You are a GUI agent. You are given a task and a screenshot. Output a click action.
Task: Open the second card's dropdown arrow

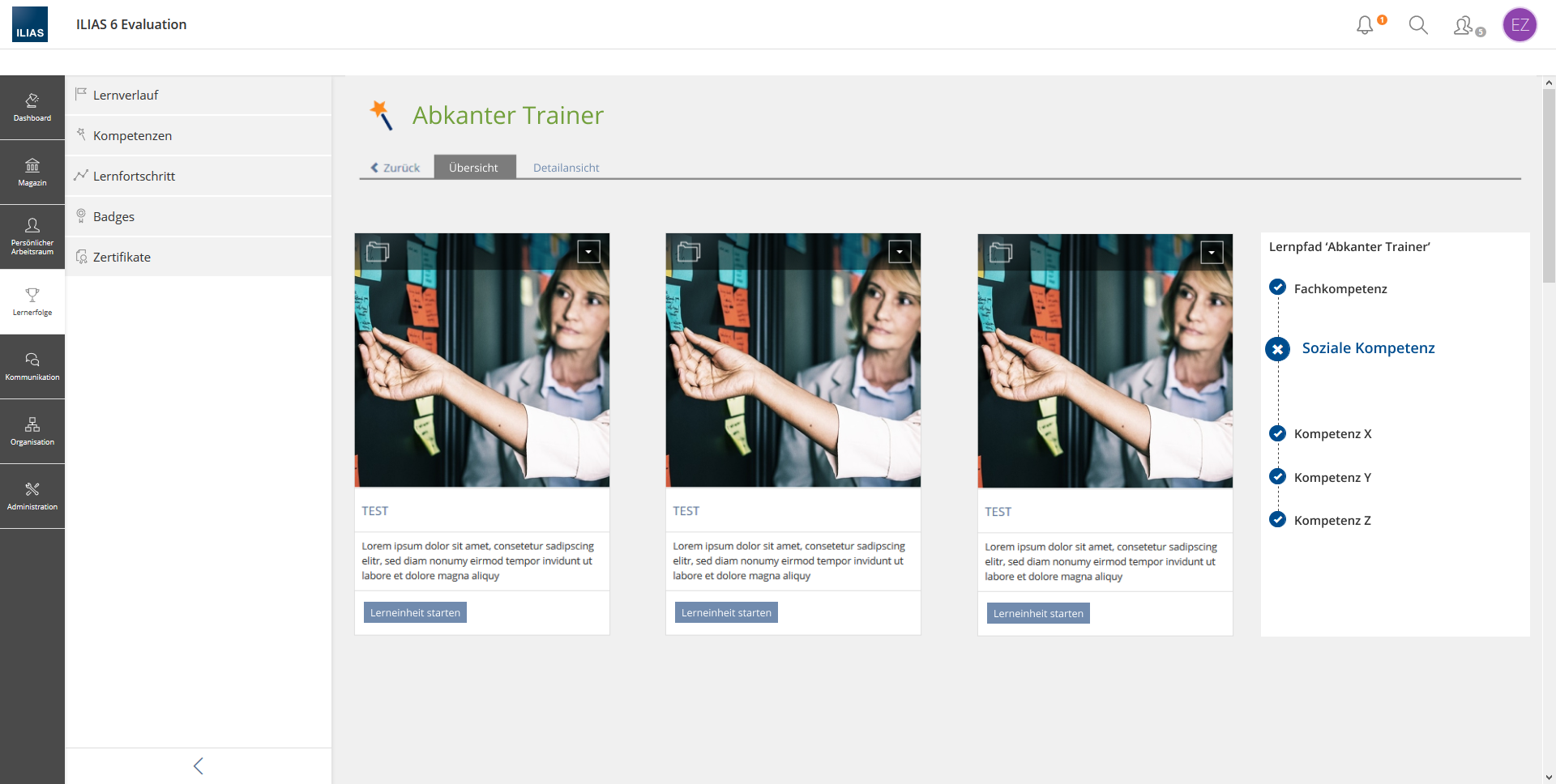pyautogui.click(x=900, y=252)
